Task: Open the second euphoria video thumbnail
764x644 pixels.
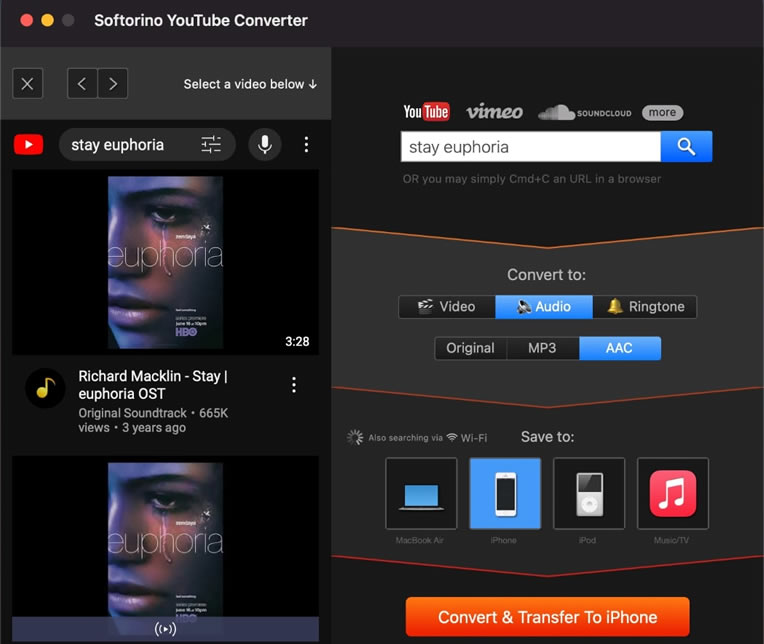Action: tap(166, 549)
